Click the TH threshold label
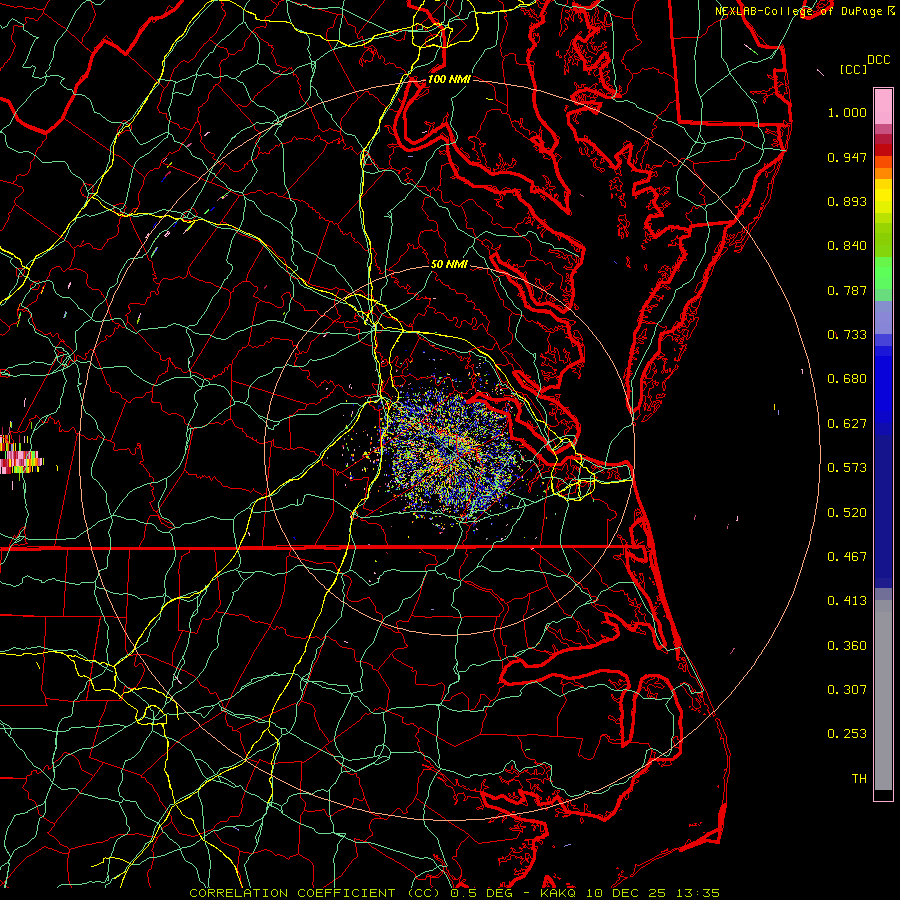The width and height of the screenshot is (900, 900). click(859, 779)
